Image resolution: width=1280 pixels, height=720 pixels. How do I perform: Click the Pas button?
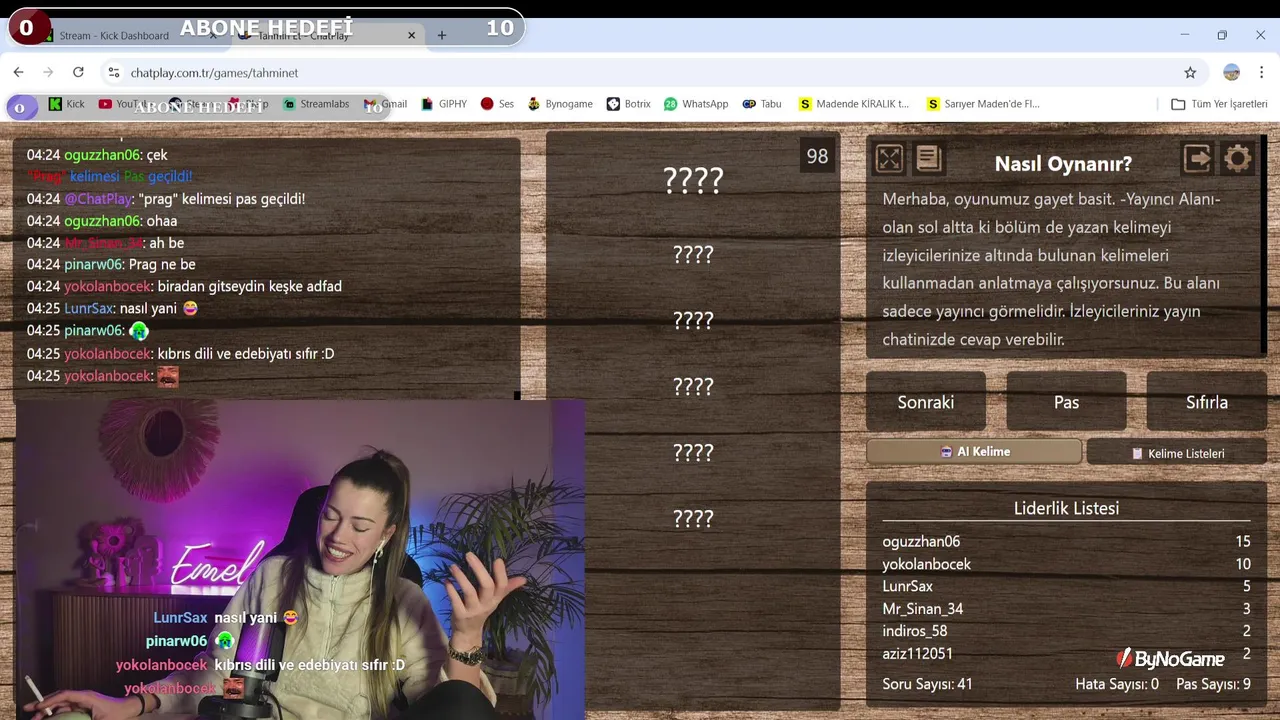(x=1066, y=402)
